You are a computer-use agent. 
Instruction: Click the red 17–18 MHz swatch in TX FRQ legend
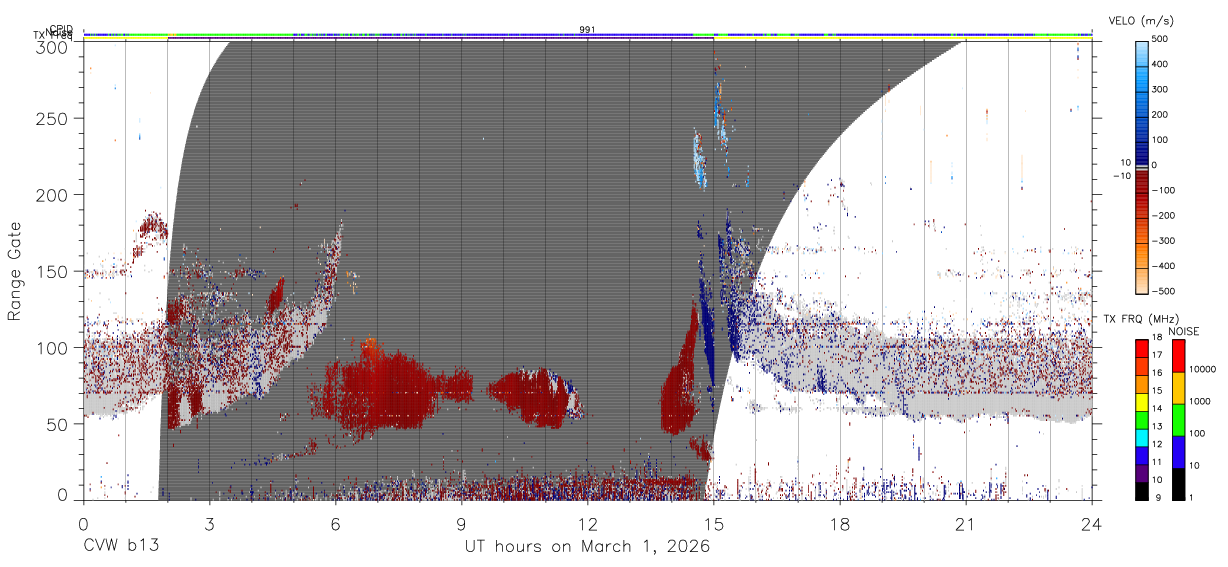point(1142,349)
